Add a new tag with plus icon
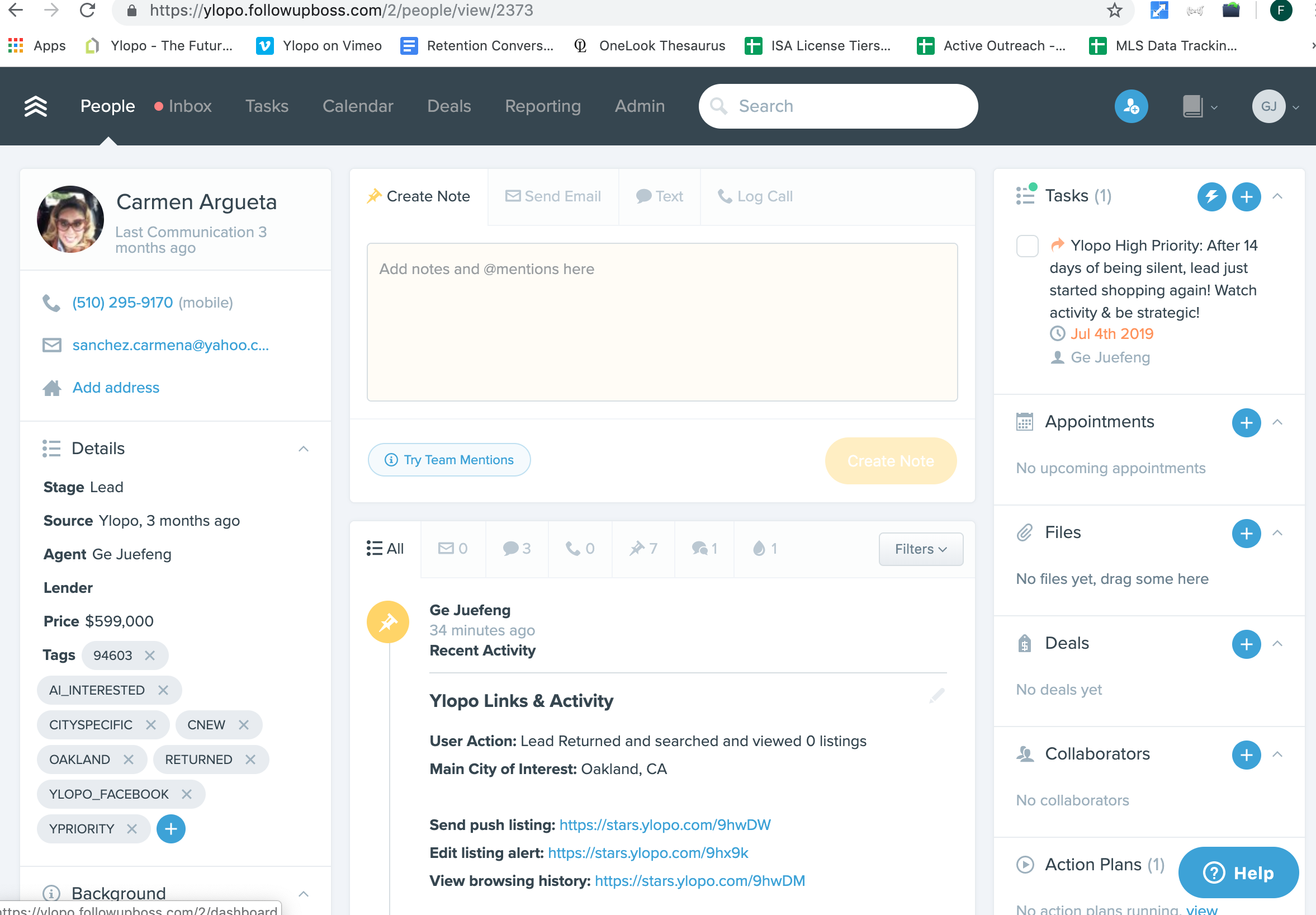 click(x=171, y=828)
